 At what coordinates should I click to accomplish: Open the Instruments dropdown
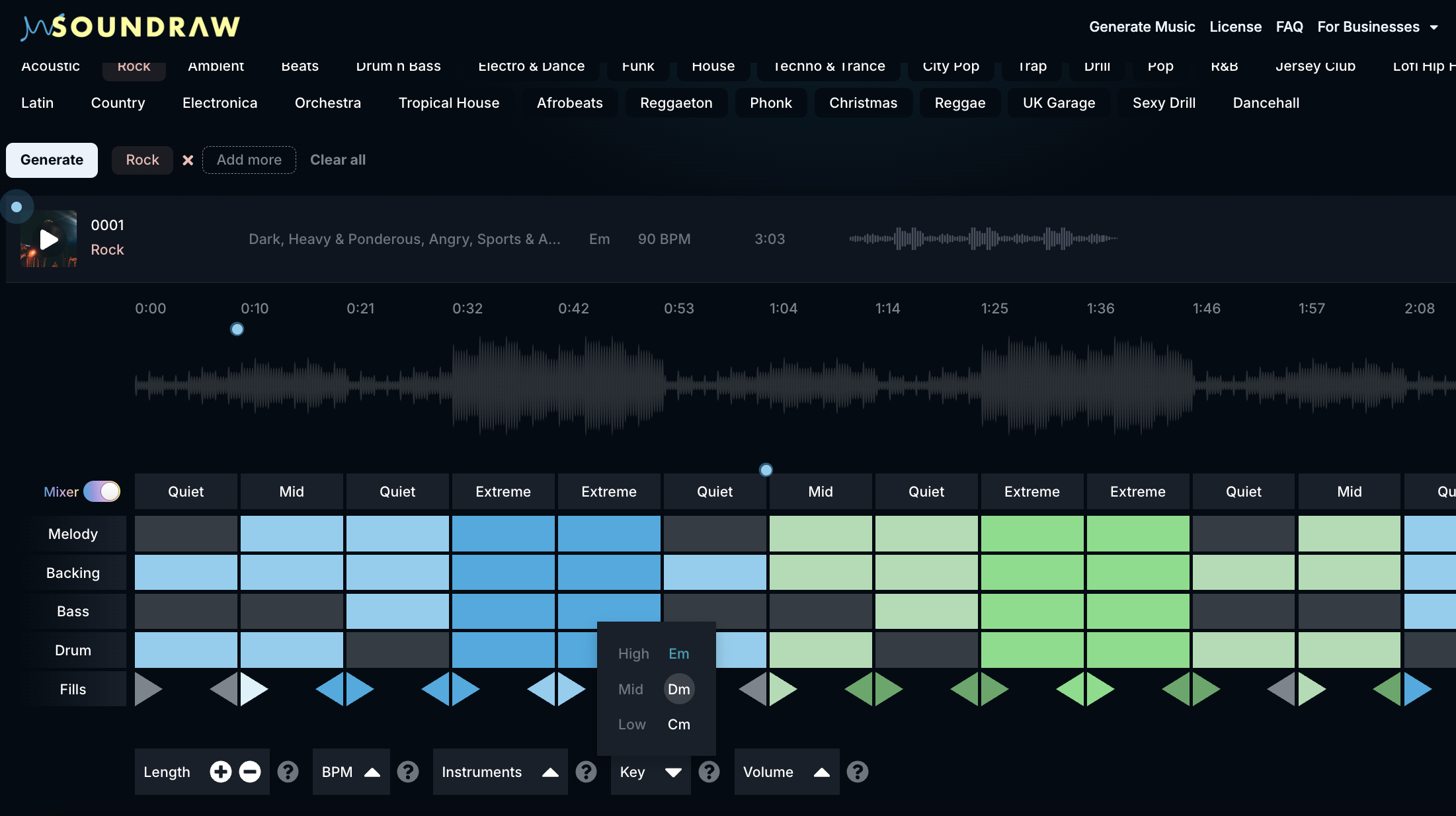550,772
